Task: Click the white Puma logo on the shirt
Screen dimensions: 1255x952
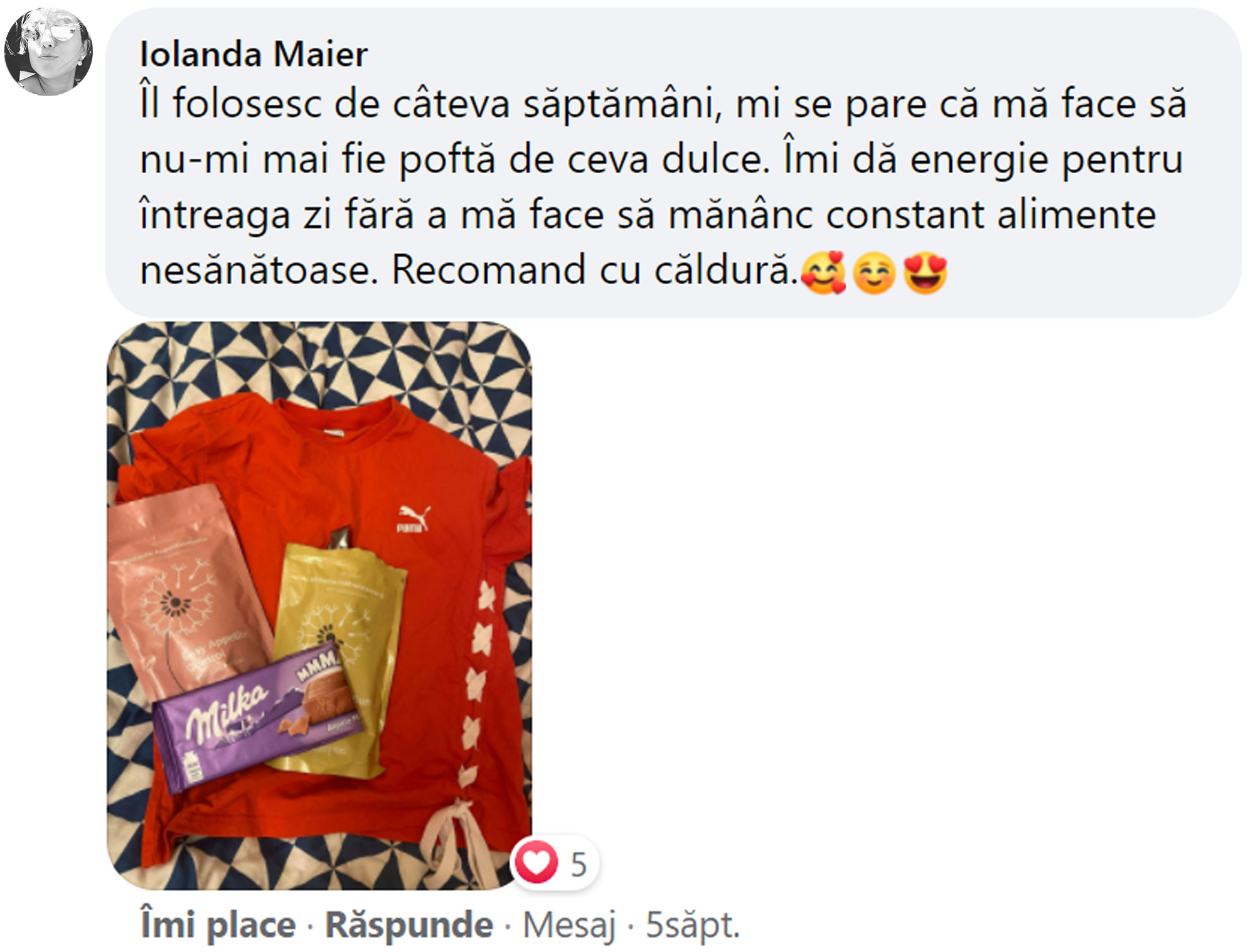Action: (x=414, y=518)
